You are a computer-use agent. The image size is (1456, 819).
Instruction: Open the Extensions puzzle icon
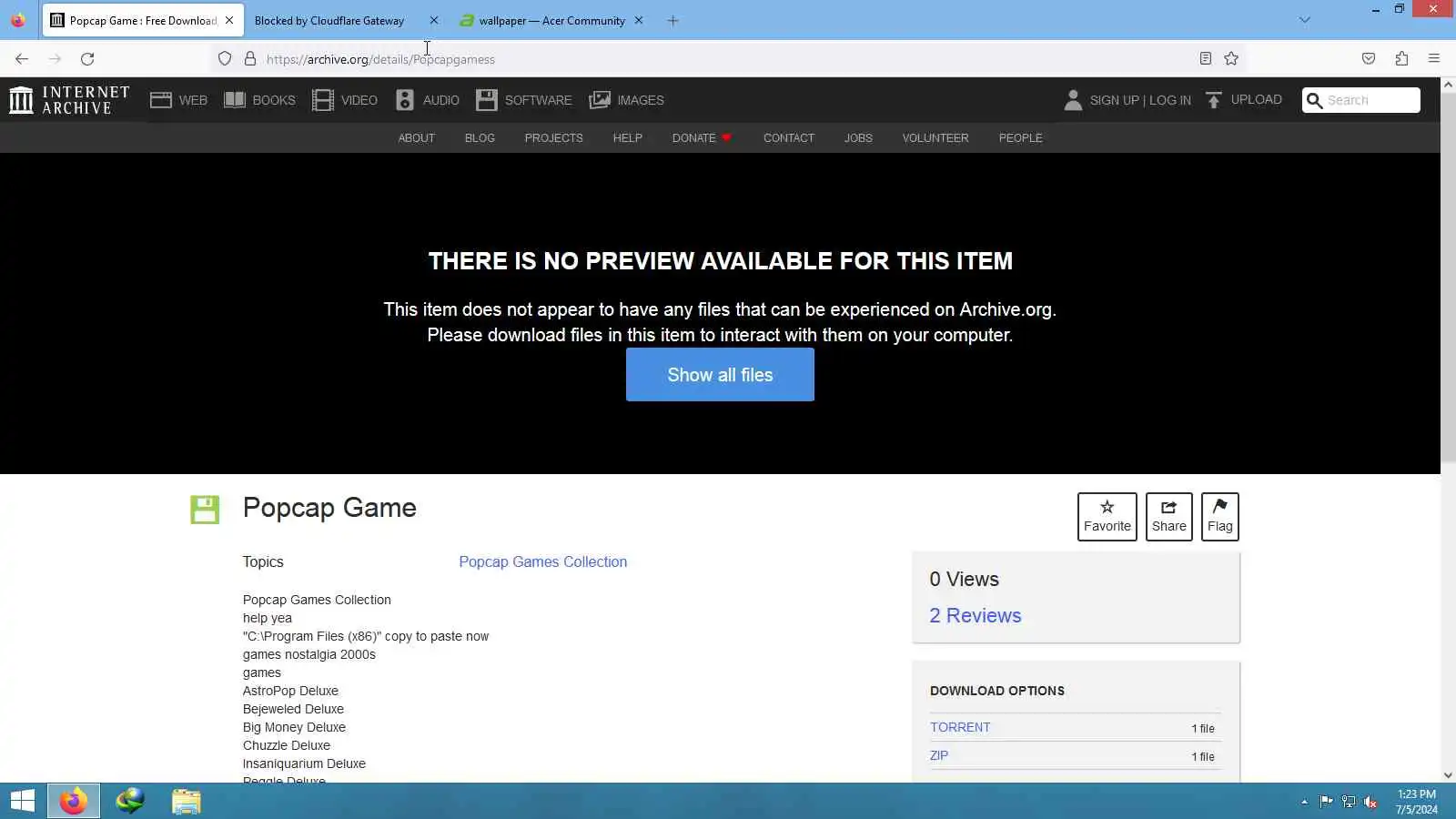(x=1401, y=59)
